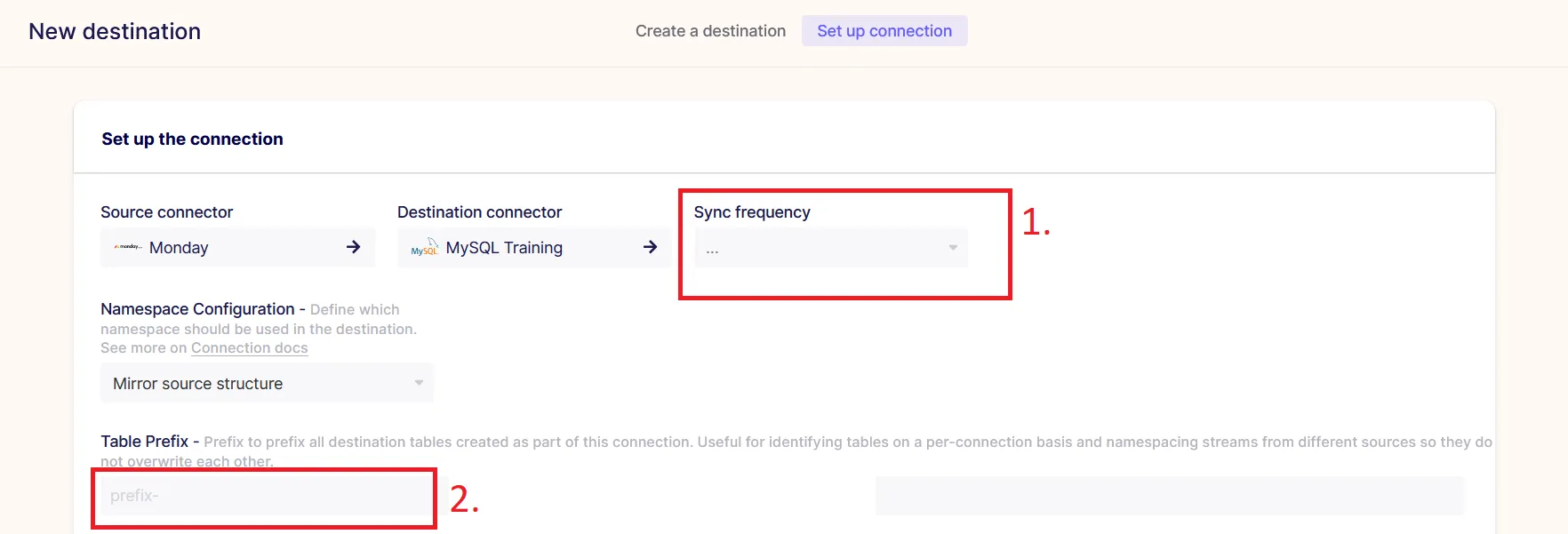Click the MySQL Training destination connector field

tap(534, 248)
